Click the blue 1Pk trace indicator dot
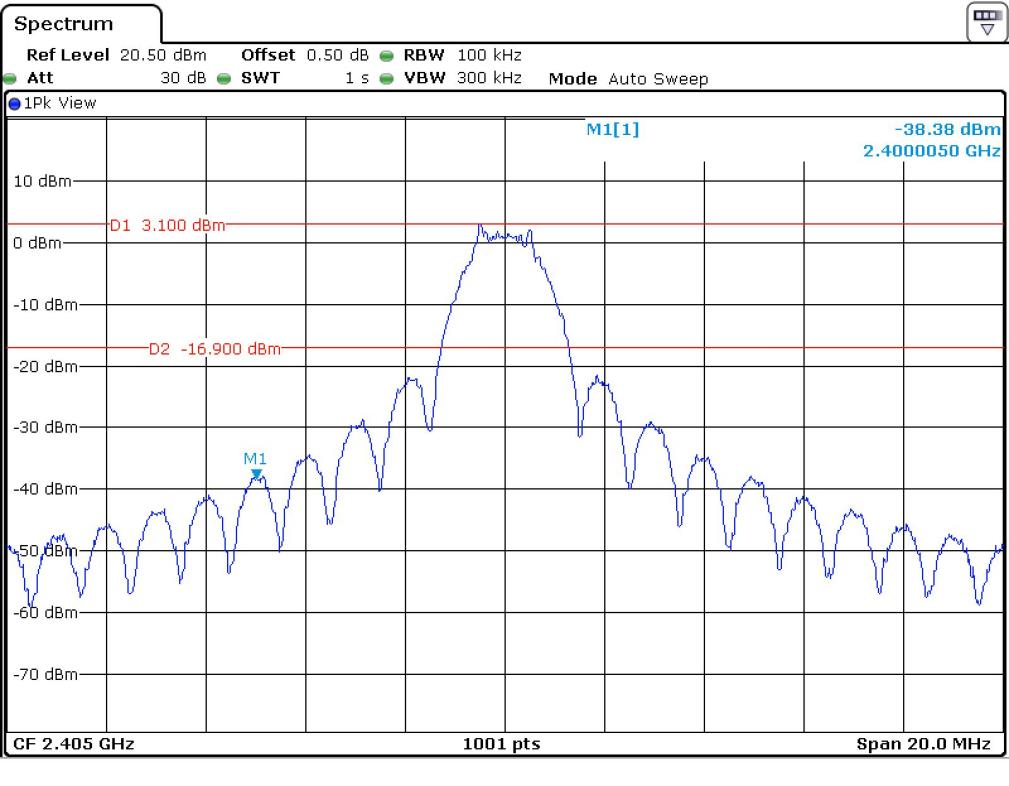1009x786 pixels. tap(14, 104)
